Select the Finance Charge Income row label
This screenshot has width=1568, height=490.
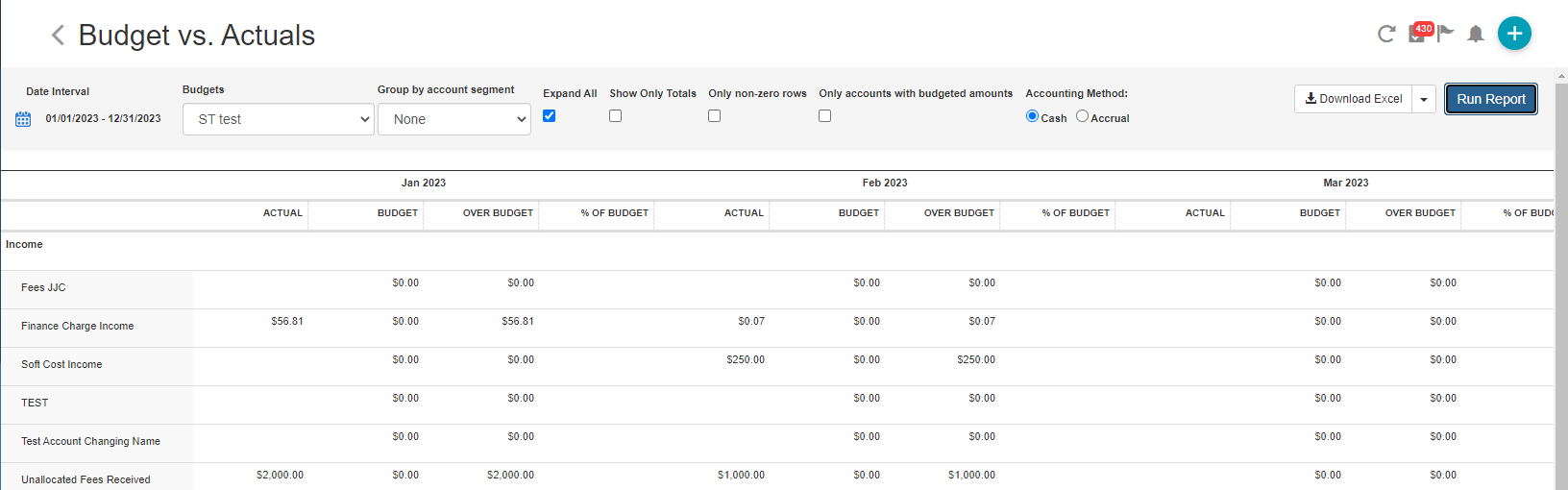(x=78, y=326)
